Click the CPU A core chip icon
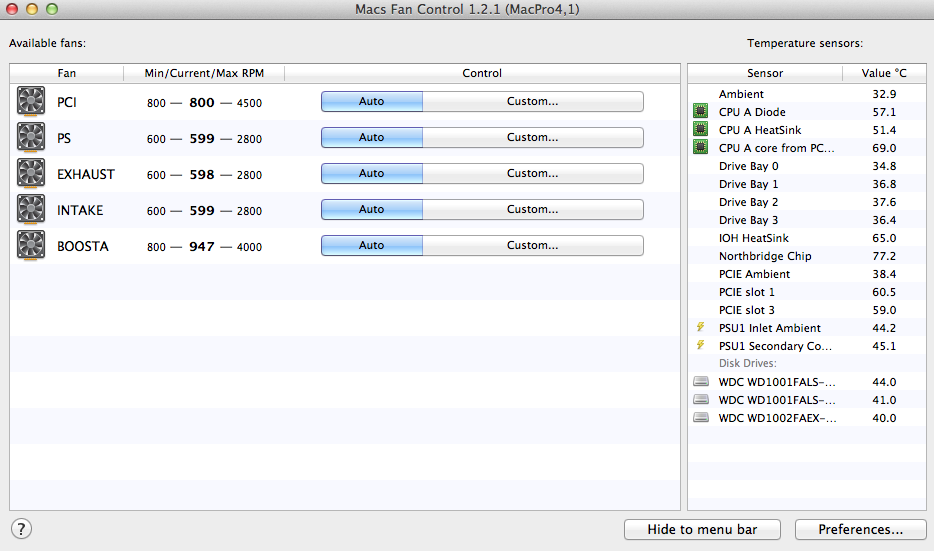 (x=700, y=147)
